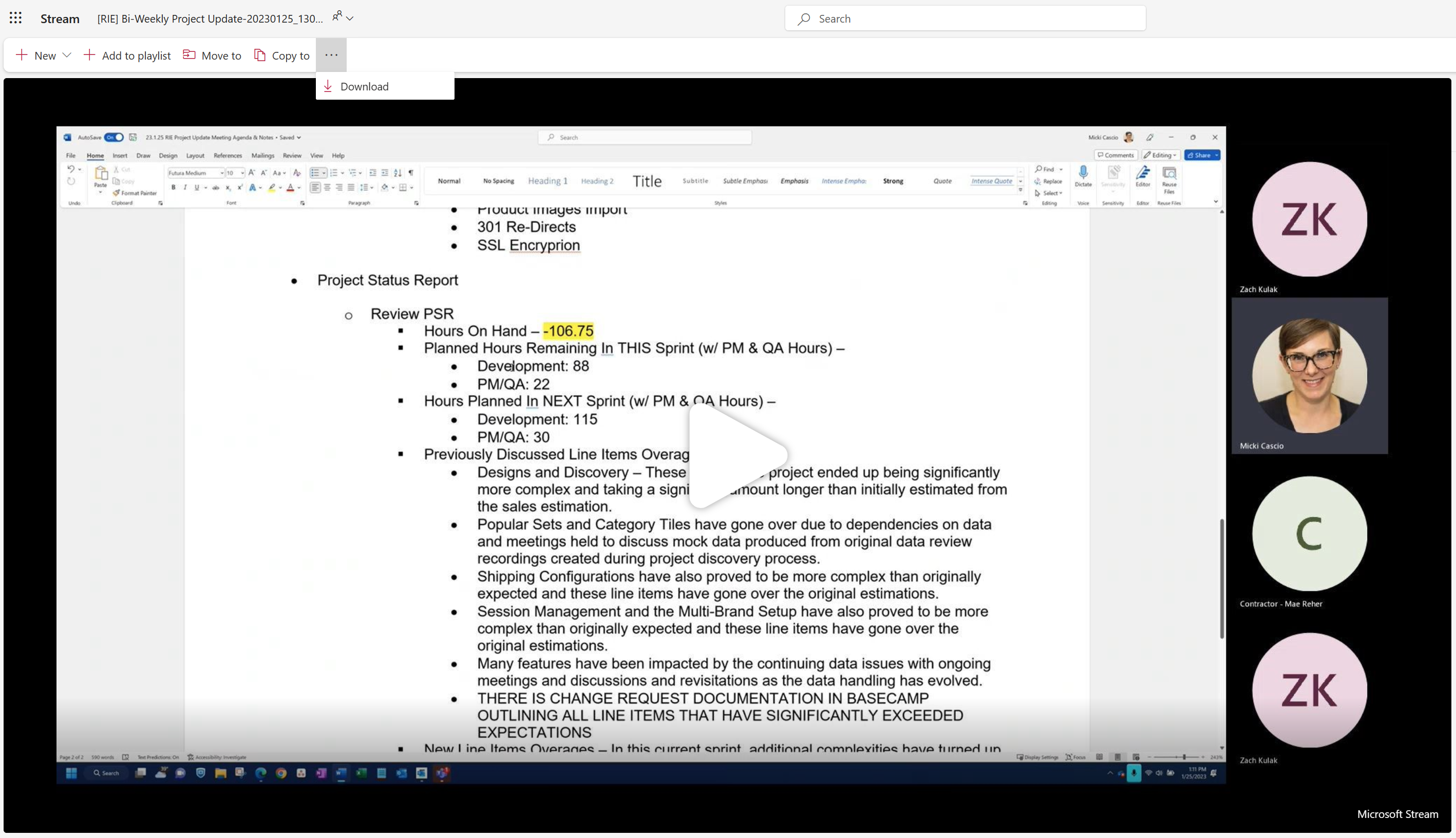
Task: Open the File tab in recorded Word
Action: click(x=71, y=155)
